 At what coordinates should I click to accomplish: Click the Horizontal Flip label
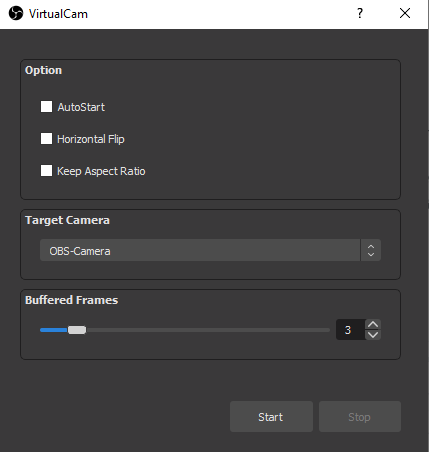coord(91,139)
